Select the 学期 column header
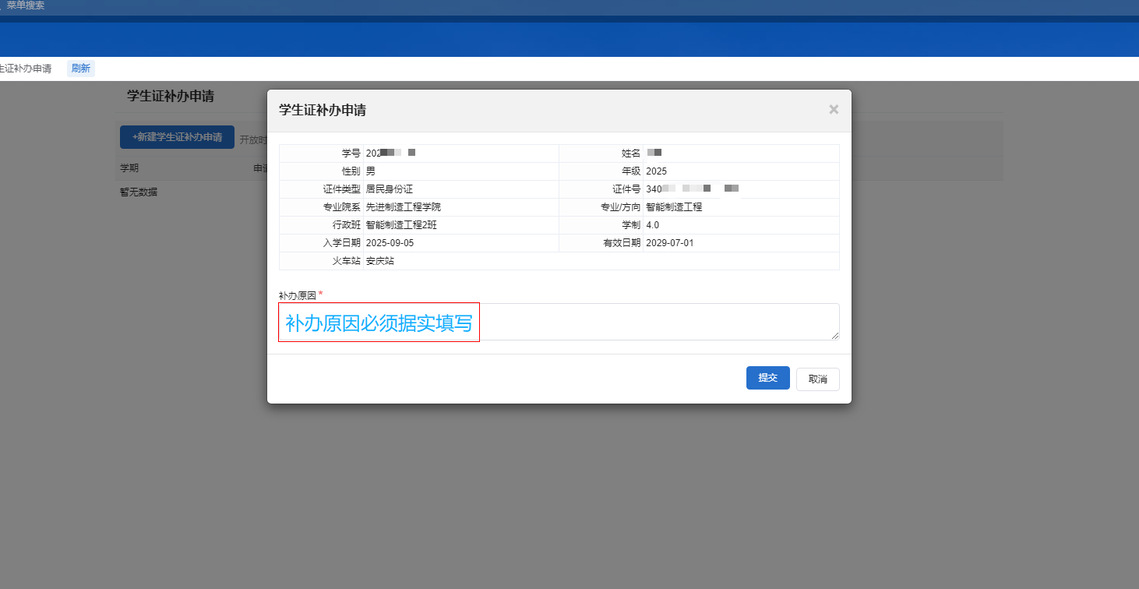 (x=129, y=168)
